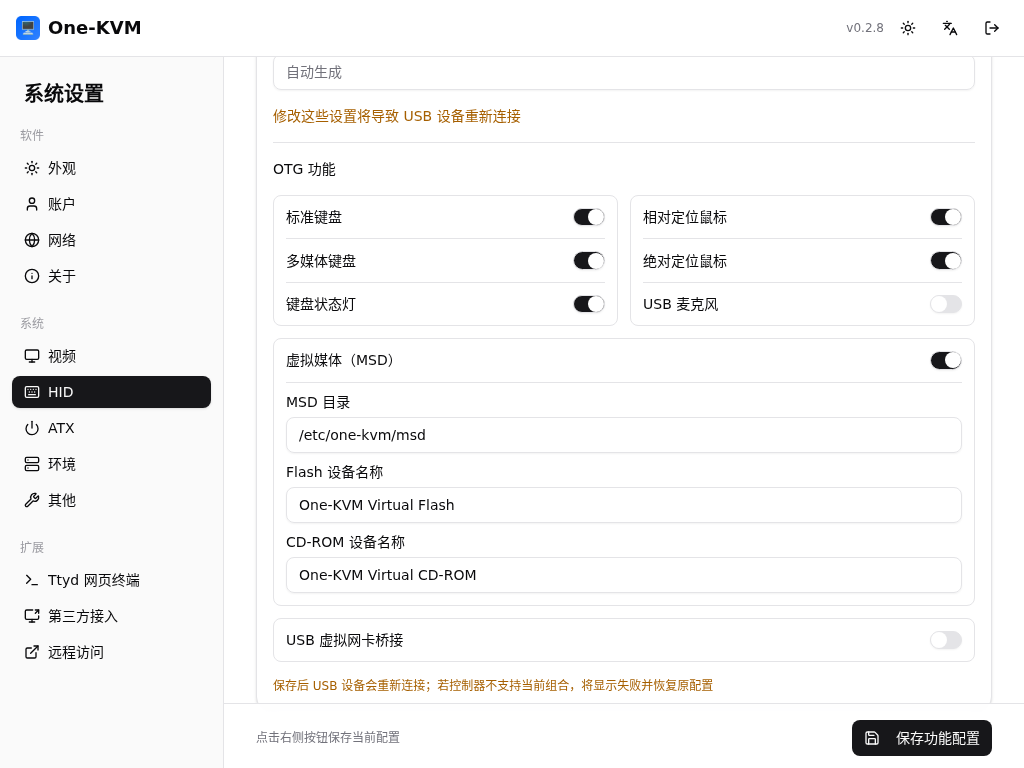The image size is (1024, 768).
Task: Open the 远程访问 extension page
Action: [112, 652]
